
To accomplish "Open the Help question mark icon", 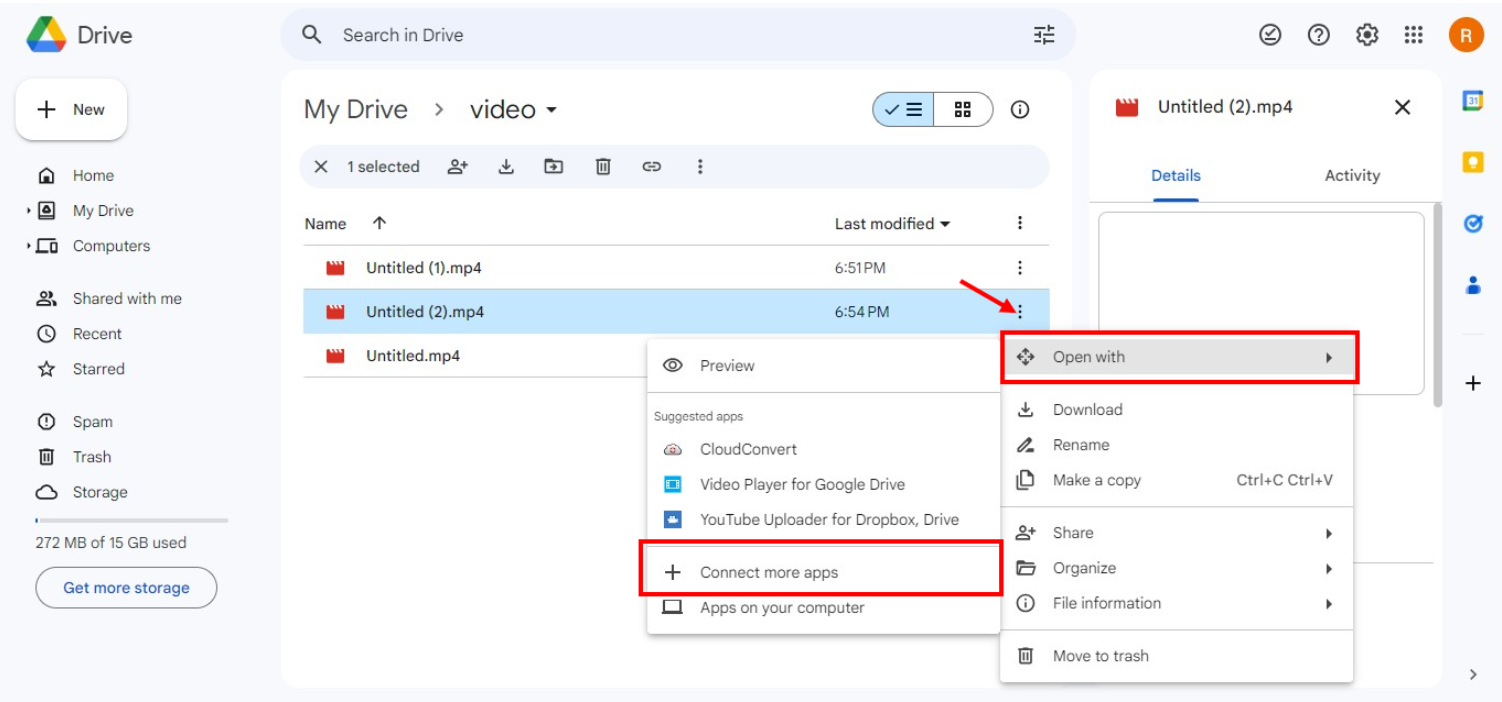I will coord(1319,35).
